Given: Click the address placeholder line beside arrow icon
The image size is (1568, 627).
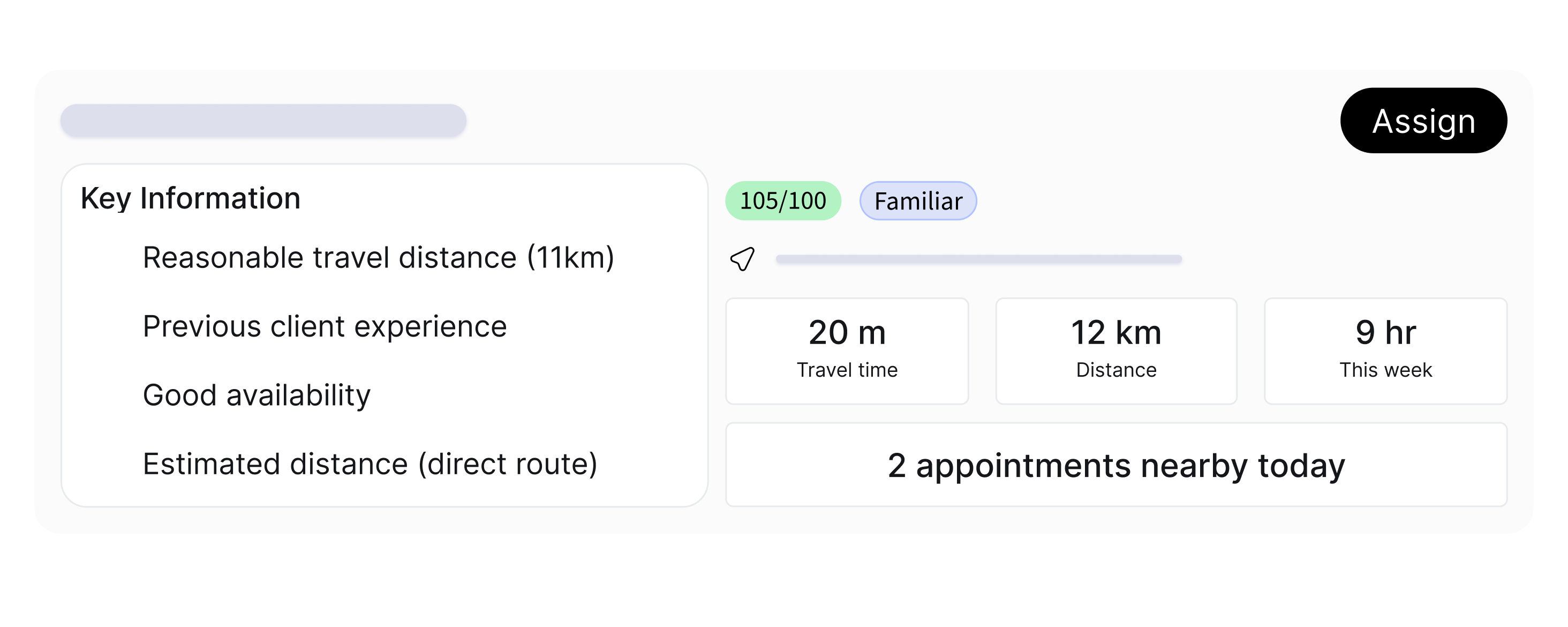Looking at the screenshot, I should coord(978,259).
